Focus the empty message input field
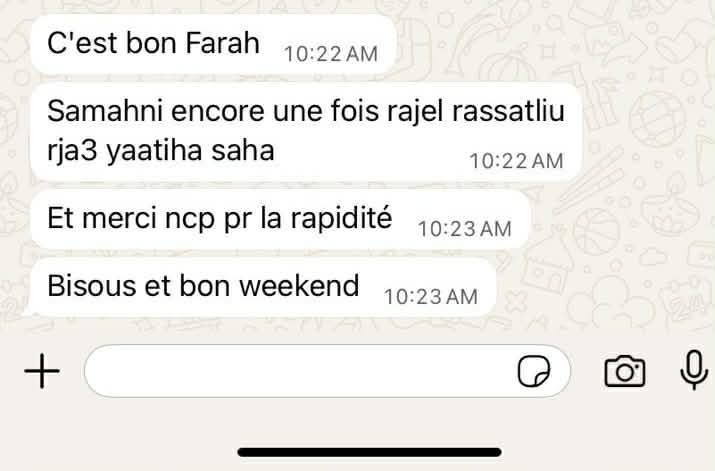The height and width of the screenshot is (471, 715). (x=327, y=371)
